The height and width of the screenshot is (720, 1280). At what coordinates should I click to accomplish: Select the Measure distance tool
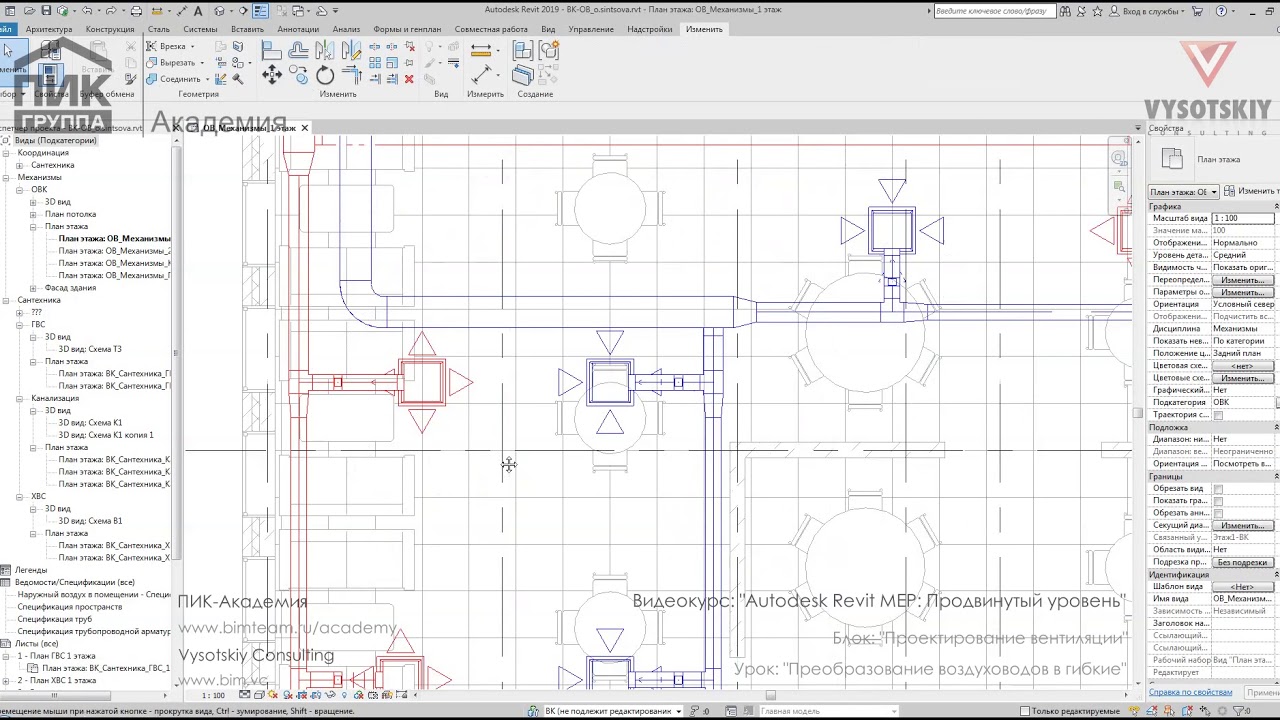click(x=482, y=50)
